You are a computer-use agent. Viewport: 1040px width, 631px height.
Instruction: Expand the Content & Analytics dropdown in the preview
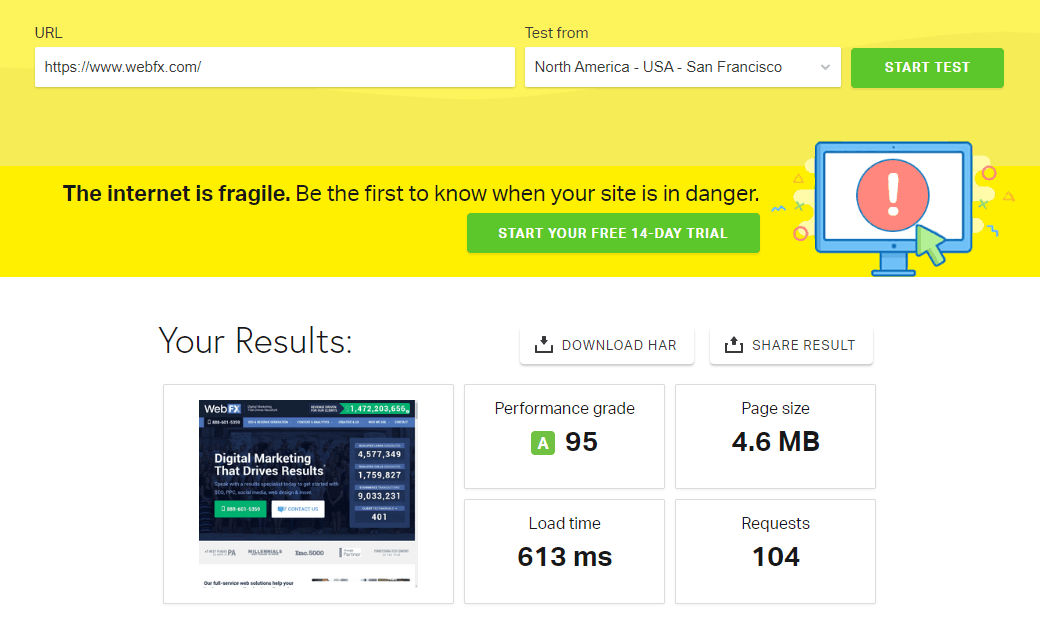314,422
